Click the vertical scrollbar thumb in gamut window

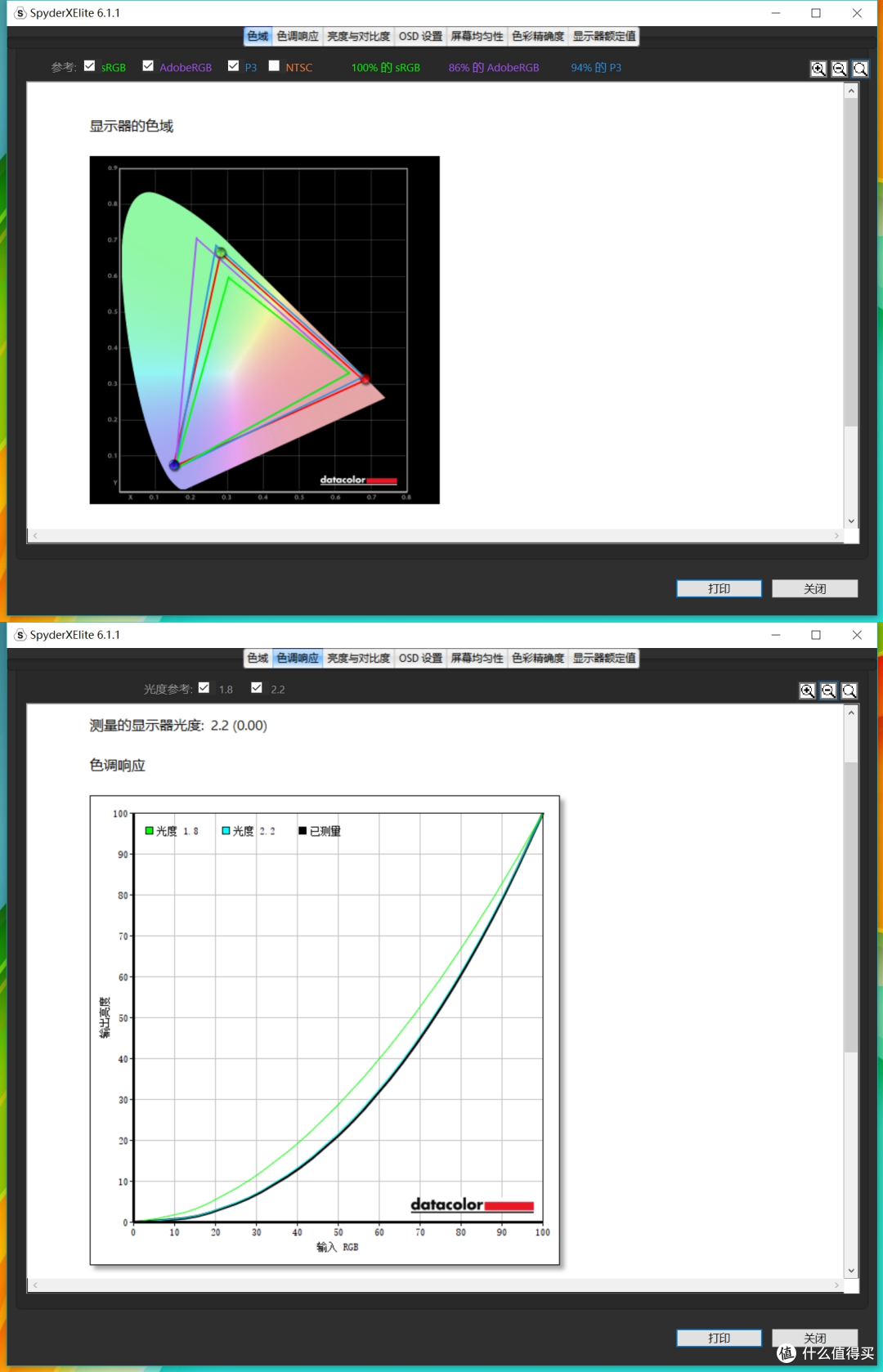tap(851, 261)
